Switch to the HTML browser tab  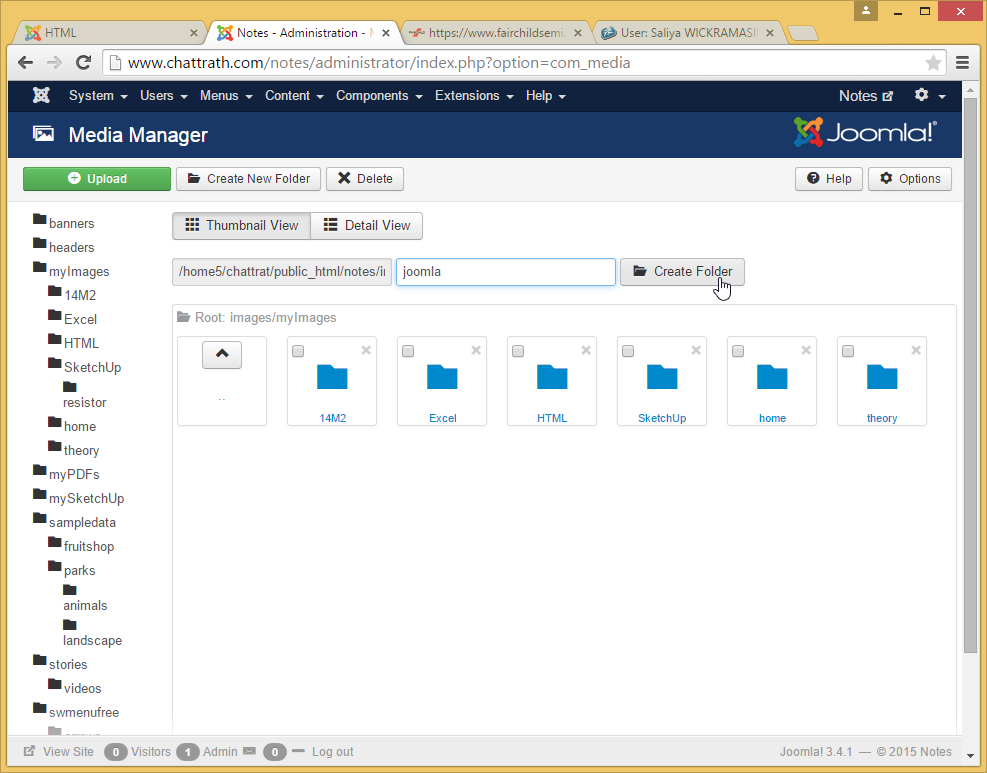click(x=110, y=33)
